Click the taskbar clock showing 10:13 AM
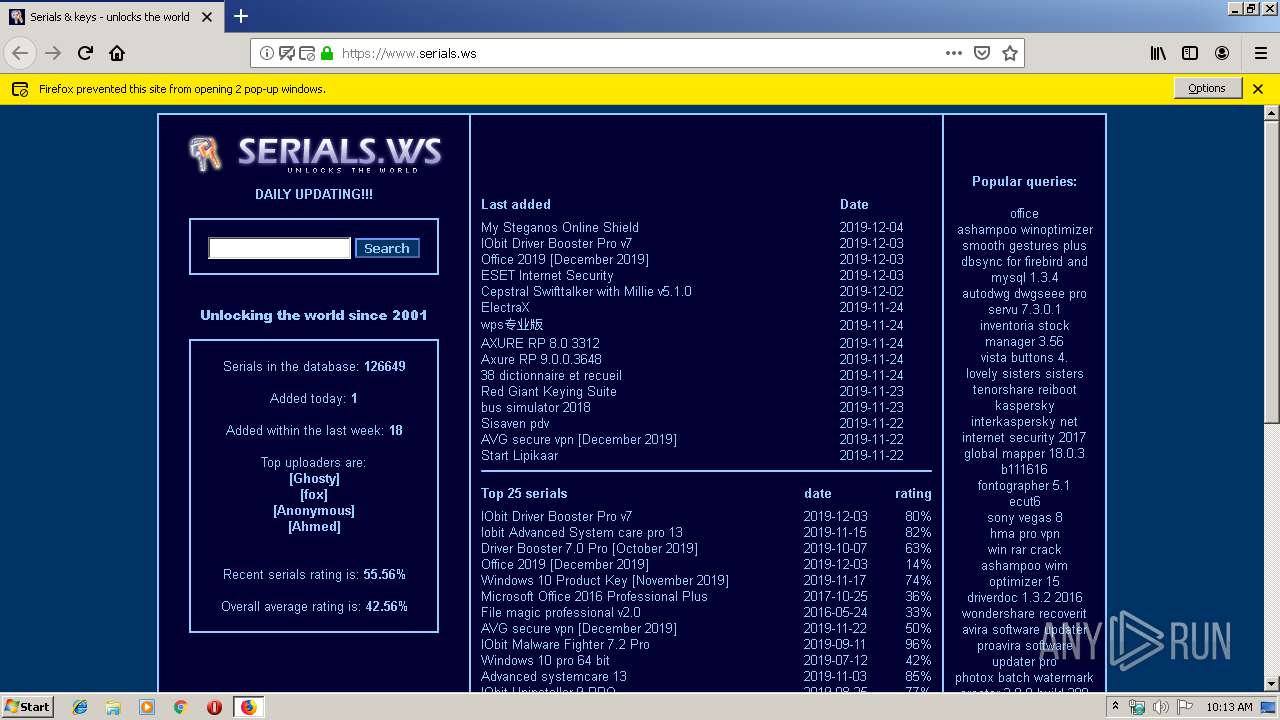 [x=1229, y=707]
